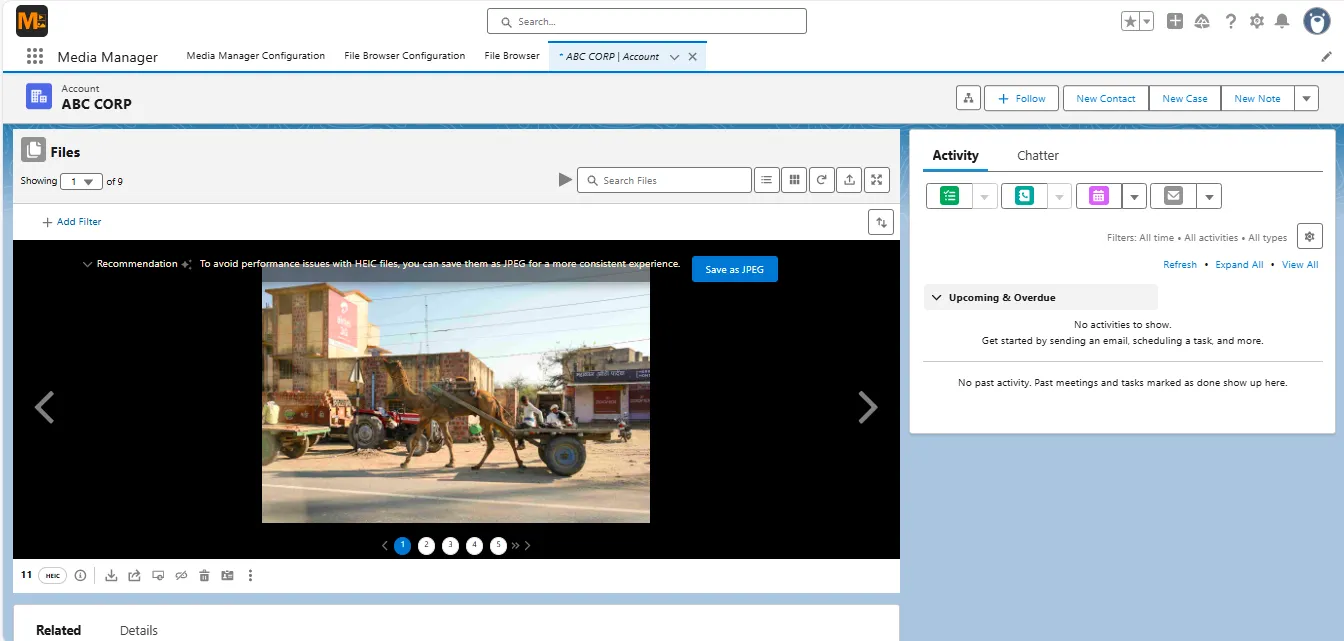The width and height of the screenshot is (1344, 641).
Task: Add page to favorites with star icon
Action: [x=1130, y=21]
